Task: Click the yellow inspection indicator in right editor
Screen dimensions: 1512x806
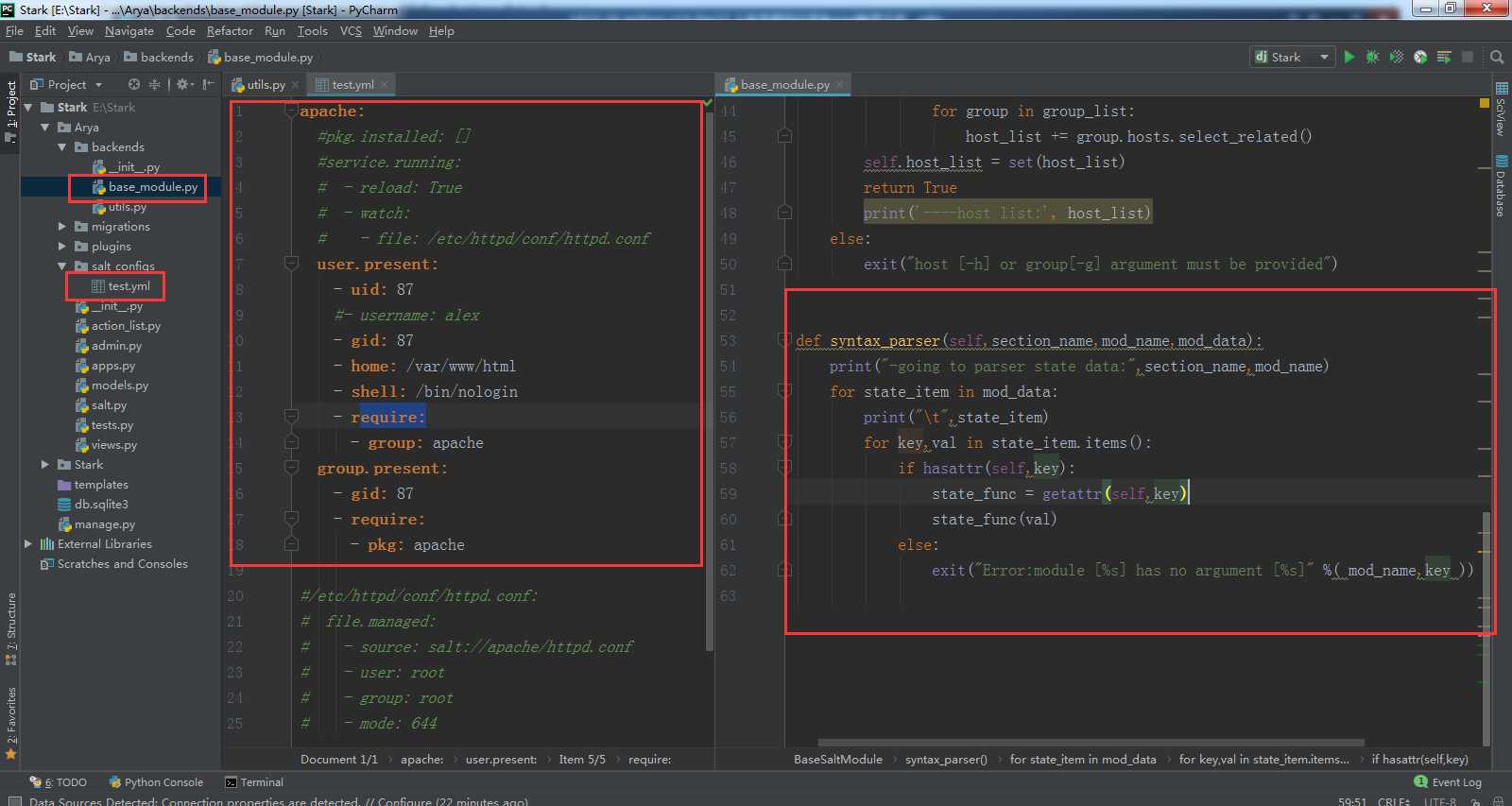Action: 1484,103
